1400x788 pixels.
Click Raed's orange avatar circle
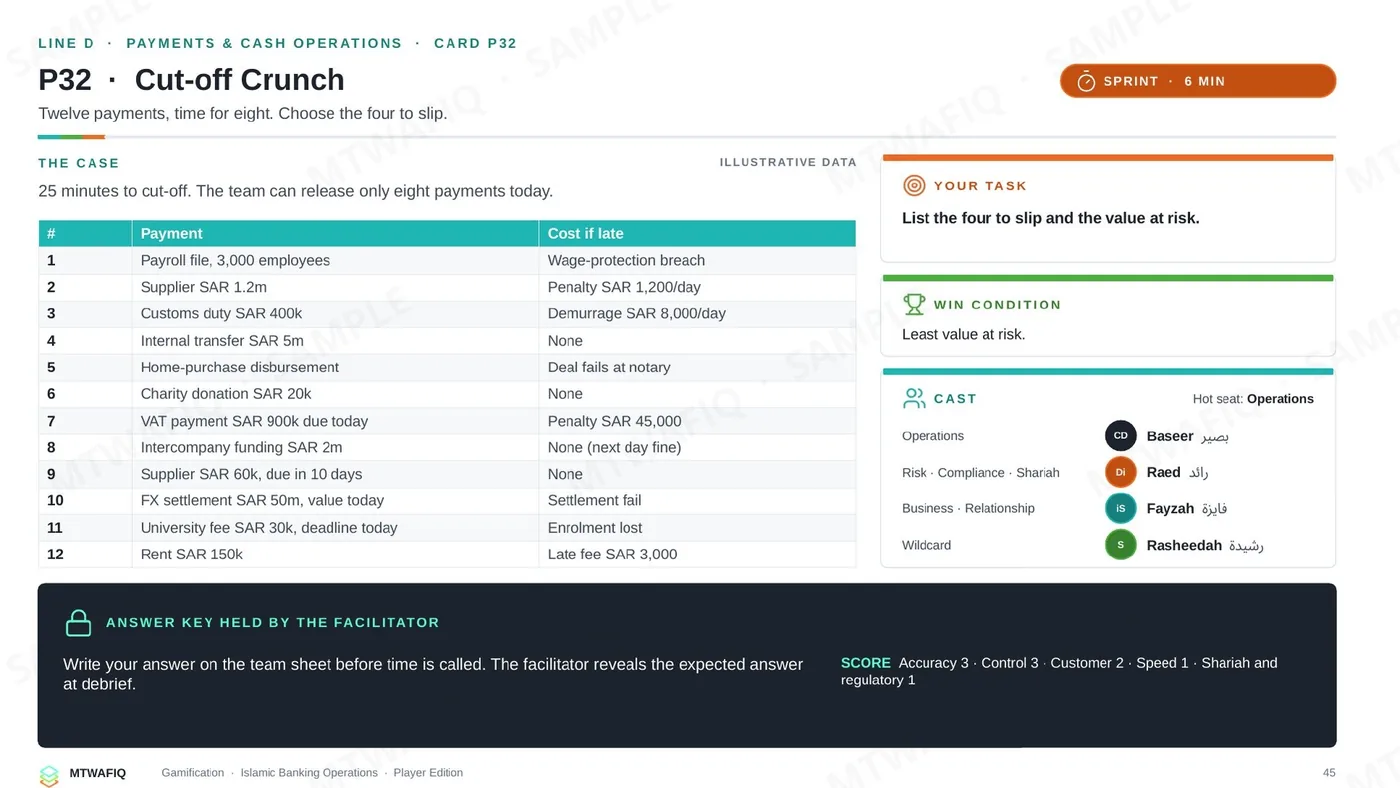tap(1121, 472)
